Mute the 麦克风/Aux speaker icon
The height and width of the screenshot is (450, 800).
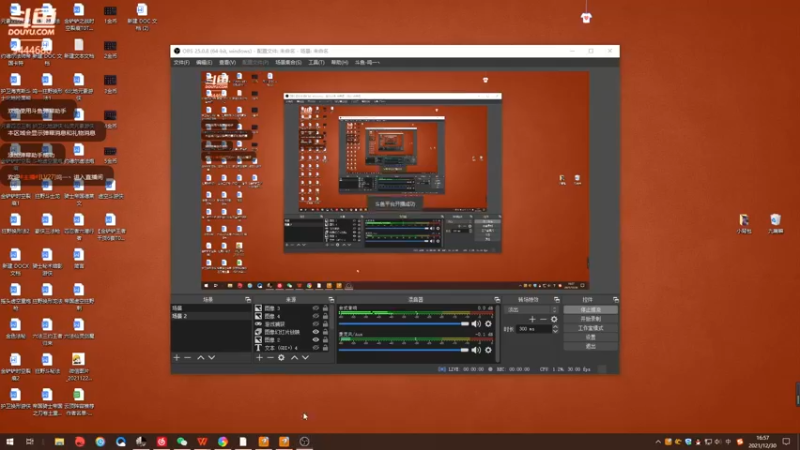(x=476, y=350)
